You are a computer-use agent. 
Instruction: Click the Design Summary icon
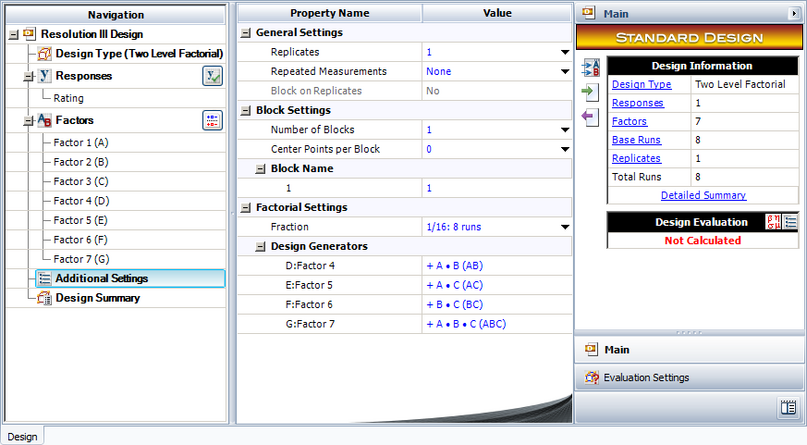pyautogui.click(x=45, y=298)
